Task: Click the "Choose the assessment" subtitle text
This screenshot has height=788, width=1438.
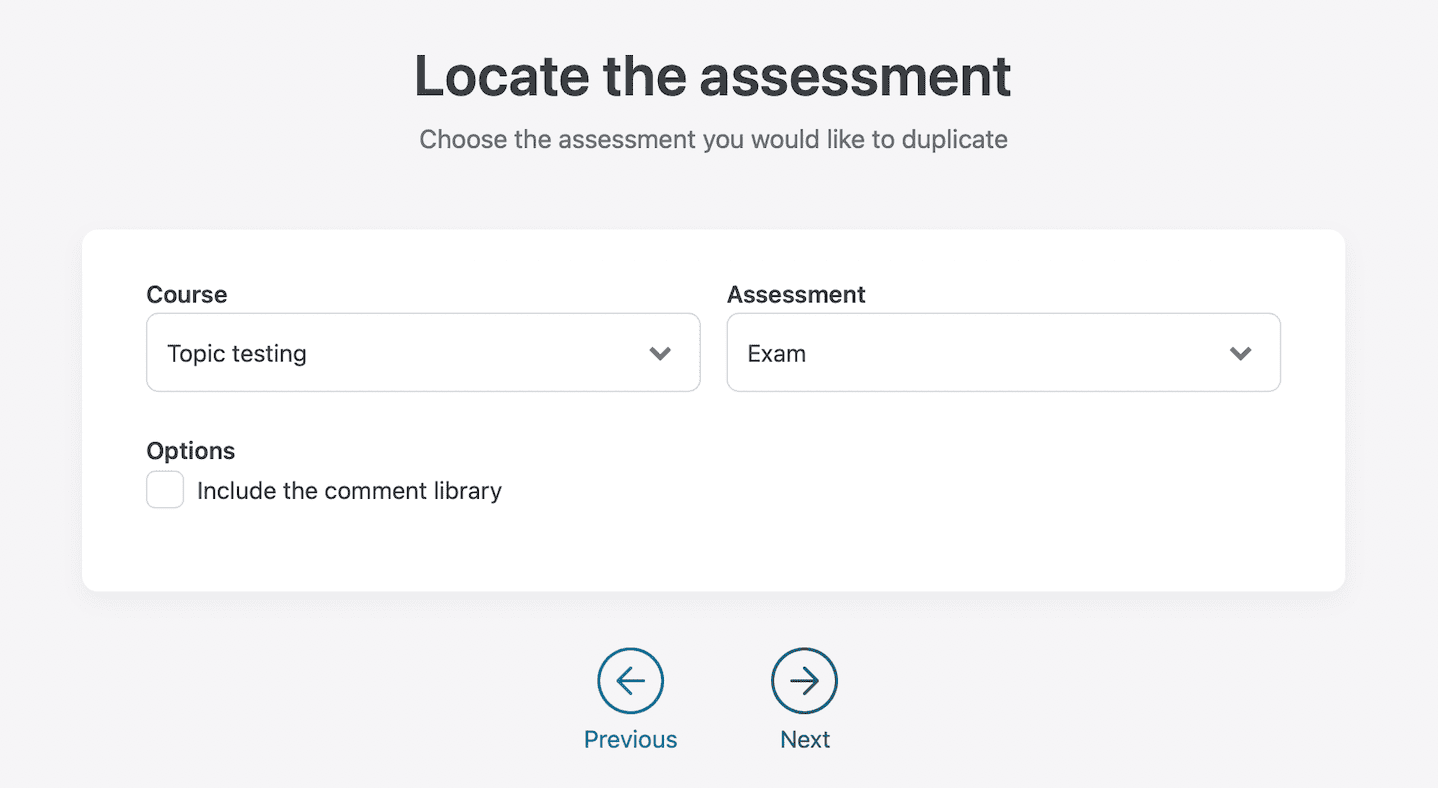Action: click(x=713, y=139)
